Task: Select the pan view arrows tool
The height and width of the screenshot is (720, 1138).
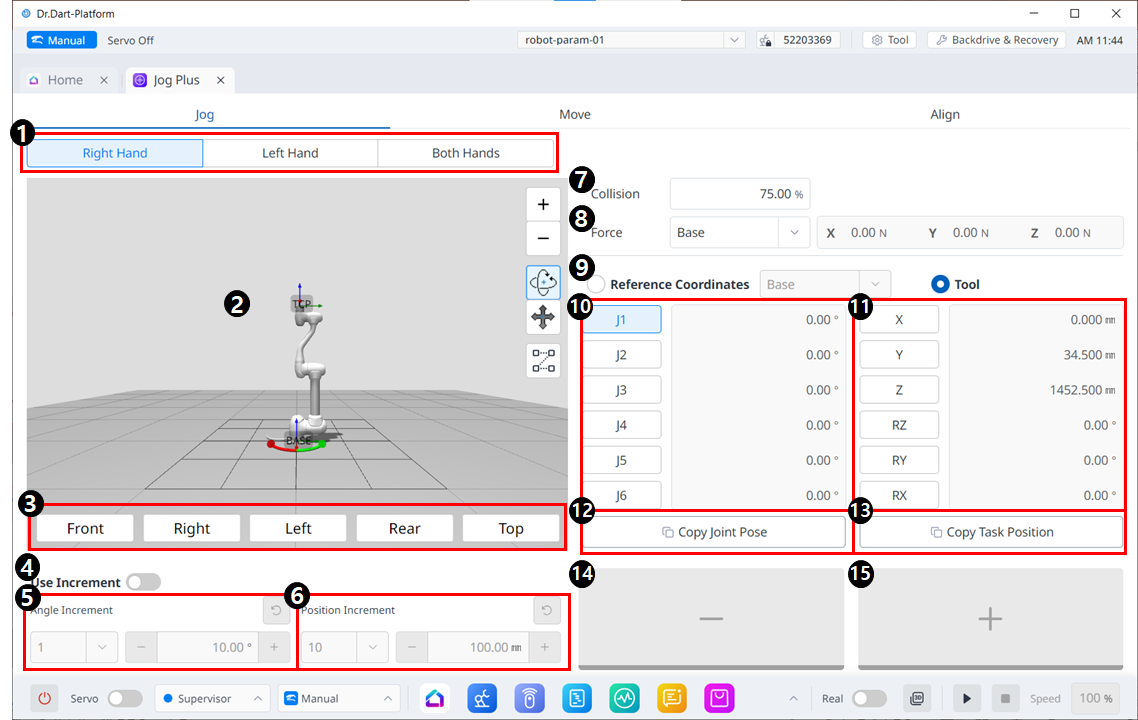Action: 543,319
